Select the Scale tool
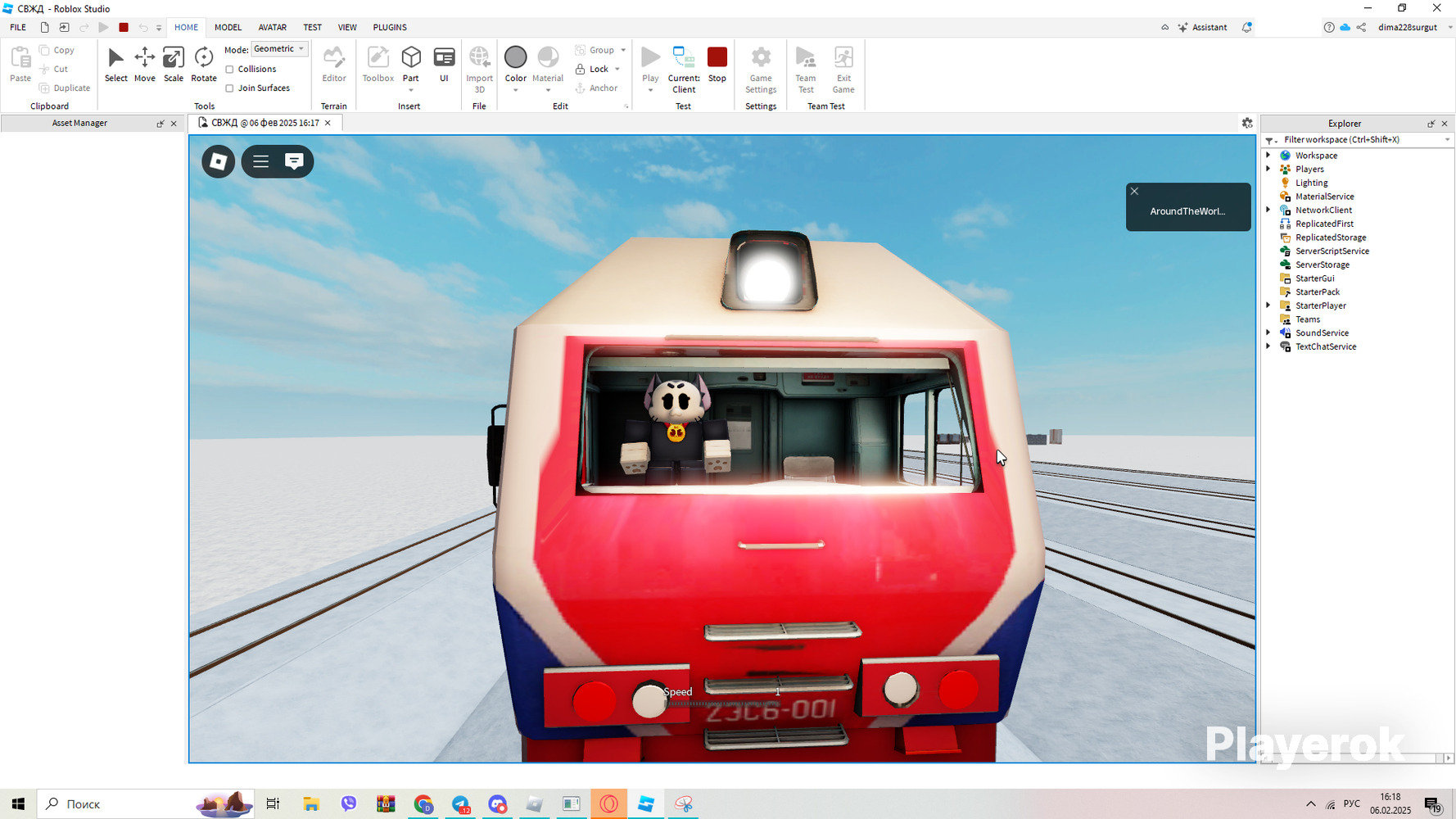Image resolution: width=1456 pixels, height=819 pixels. (173, 64)
